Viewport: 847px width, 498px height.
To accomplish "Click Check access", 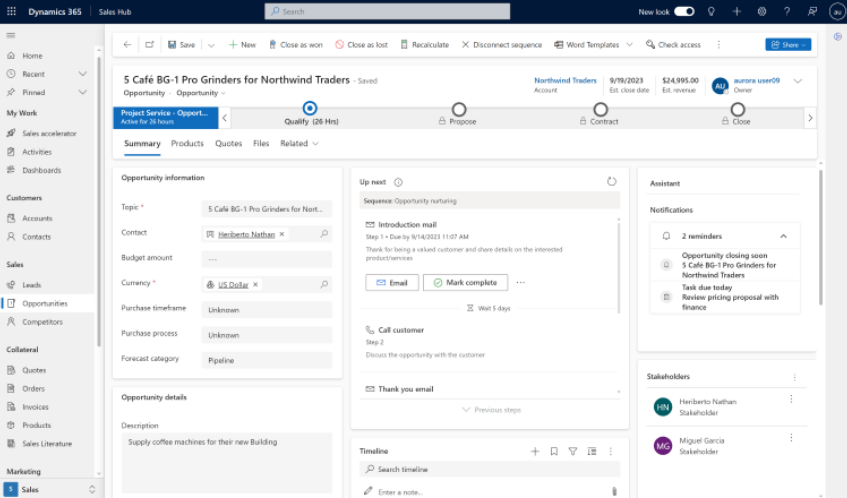I will [673, 45].
